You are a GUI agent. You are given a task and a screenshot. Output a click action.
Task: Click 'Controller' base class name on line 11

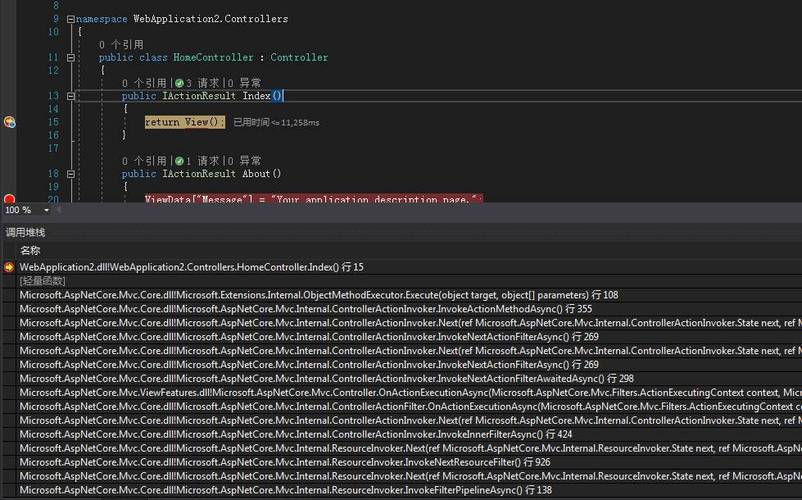(x=299, y=57)
